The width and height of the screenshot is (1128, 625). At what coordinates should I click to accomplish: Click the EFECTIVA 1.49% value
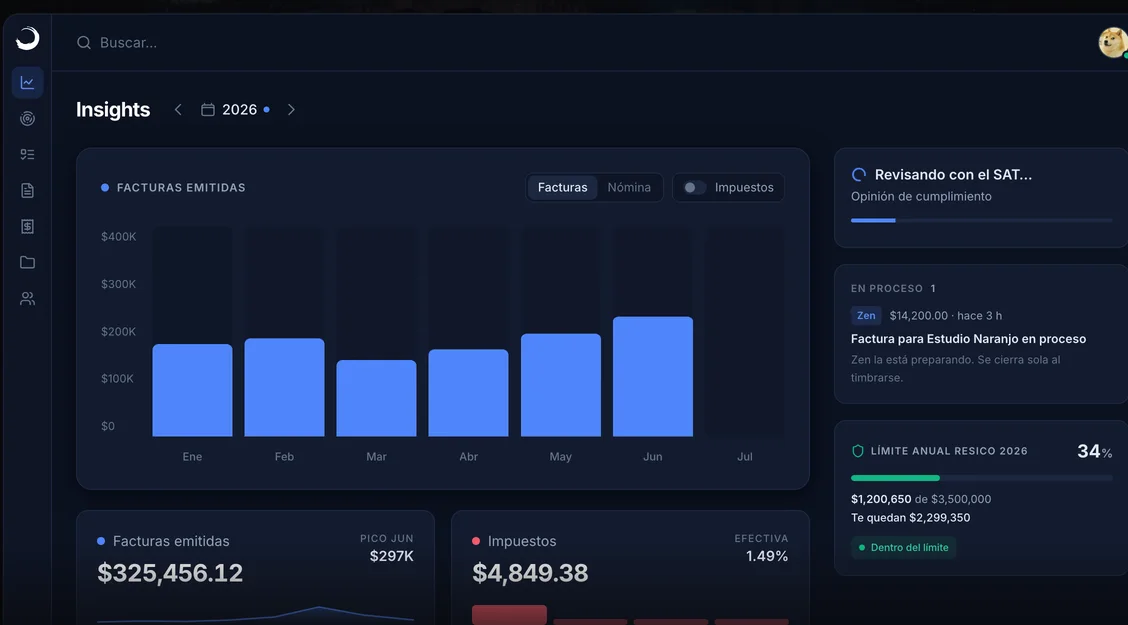pos(767,556)
